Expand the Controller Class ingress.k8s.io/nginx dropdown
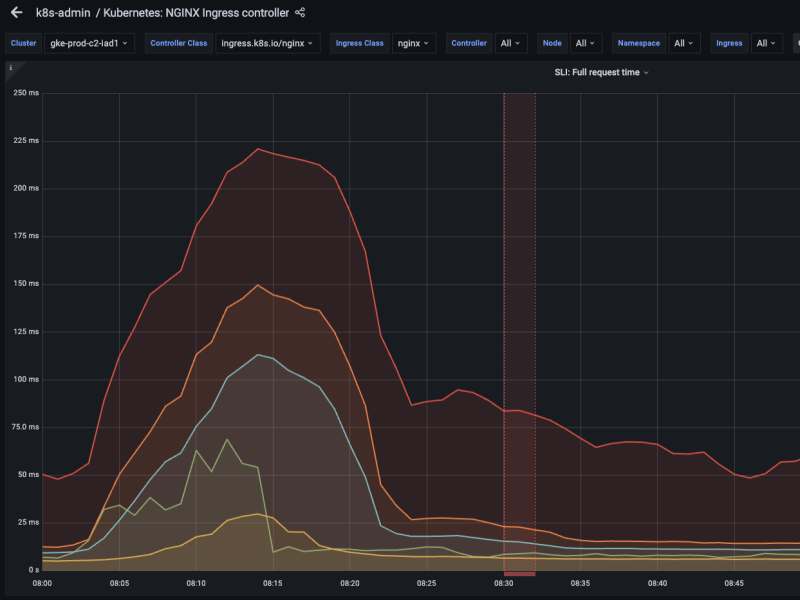This screenshot has width=800, height=600. [x=268, y=43]
